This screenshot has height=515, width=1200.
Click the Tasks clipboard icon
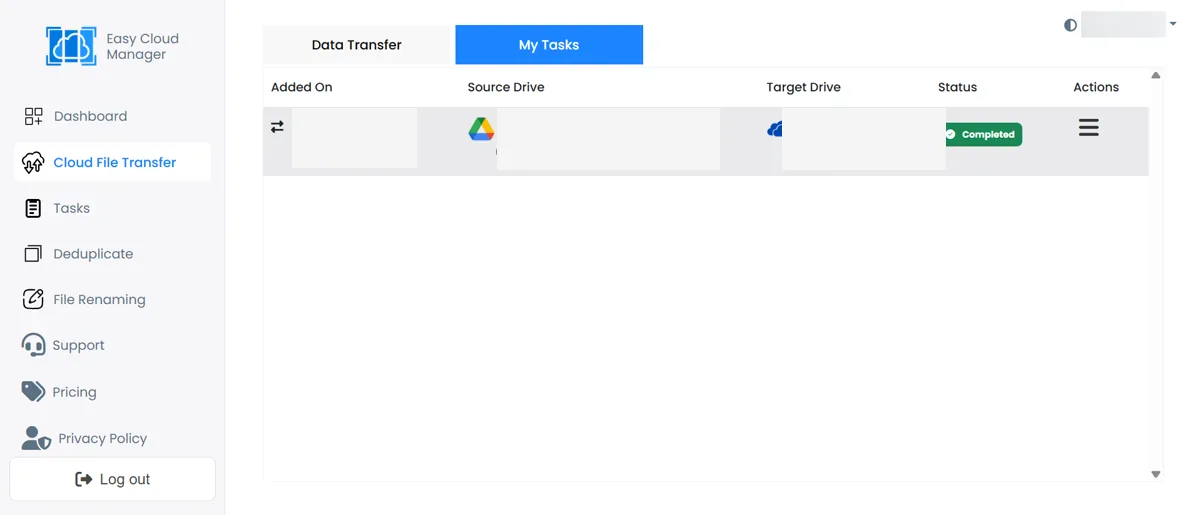tap(33, 208)
